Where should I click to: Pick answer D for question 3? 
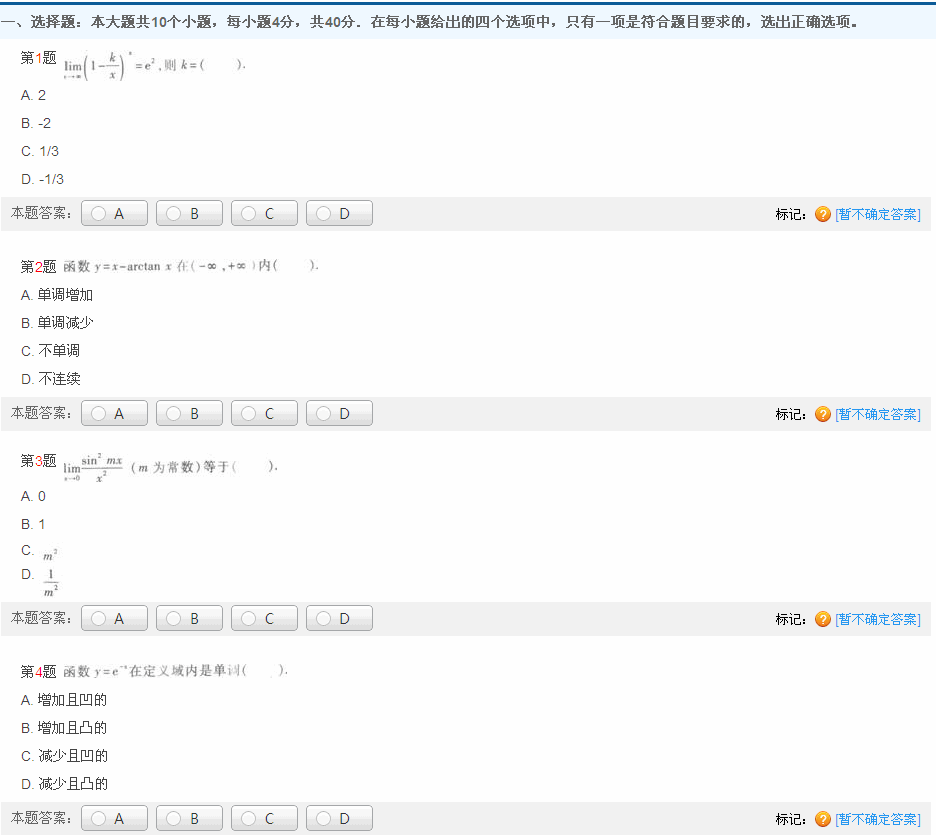(x=339, y=619)
